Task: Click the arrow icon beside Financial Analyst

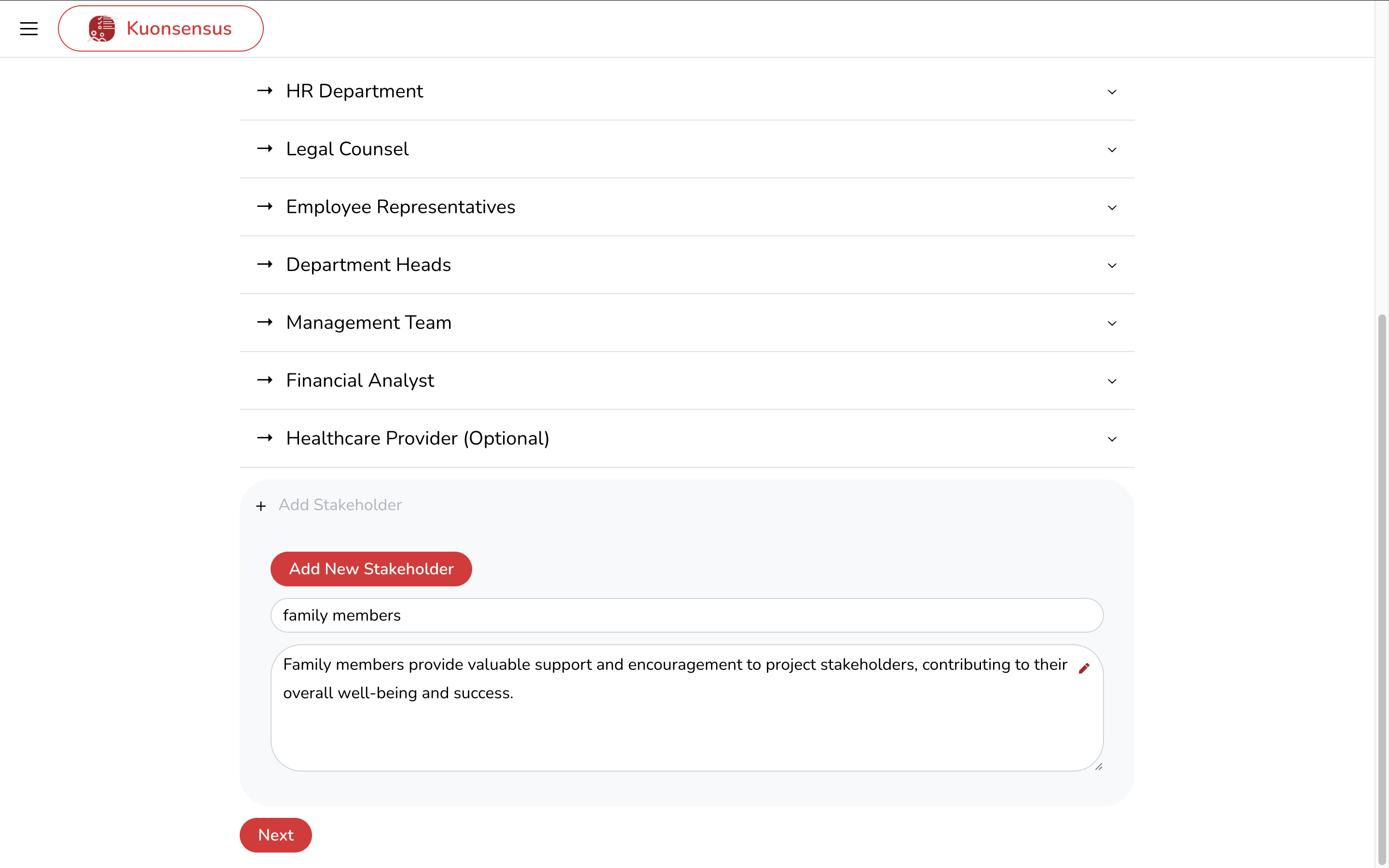Action: click(265, 380)
